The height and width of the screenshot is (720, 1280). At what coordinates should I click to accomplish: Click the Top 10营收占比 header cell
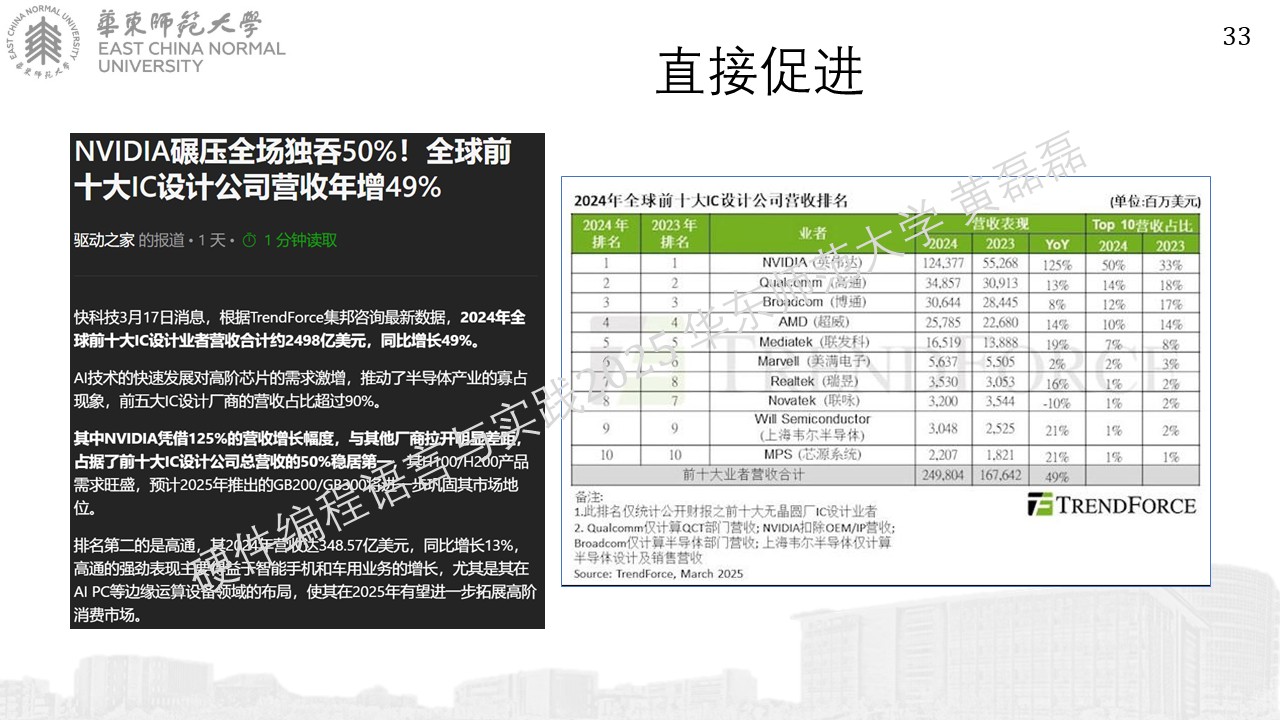[x=1143, y=223]
